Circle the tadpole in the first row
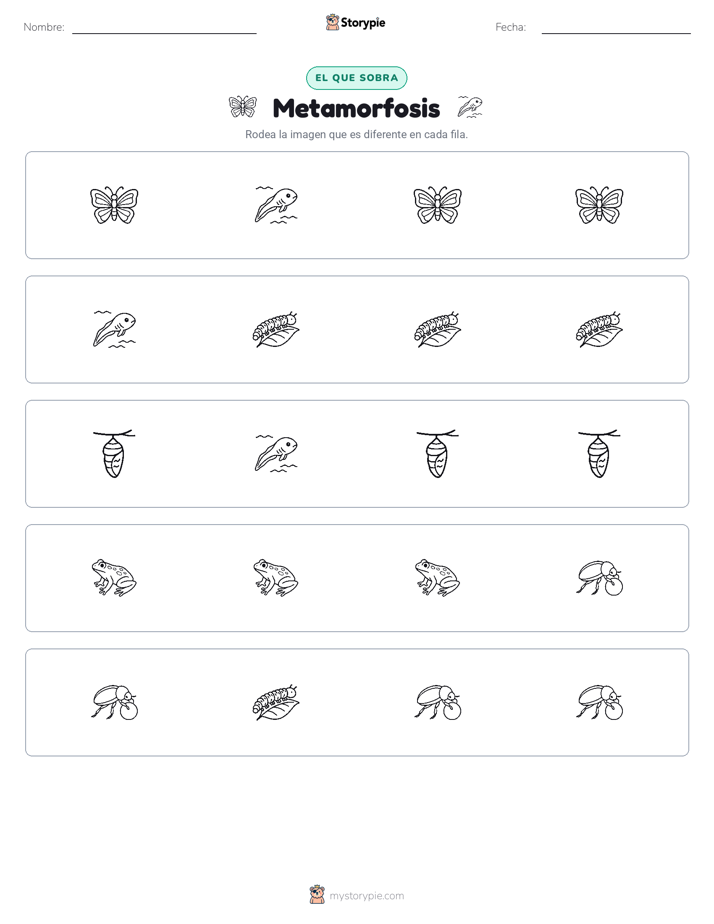The width and height of the screenshot is (714, 924). [x=276, y=205]
